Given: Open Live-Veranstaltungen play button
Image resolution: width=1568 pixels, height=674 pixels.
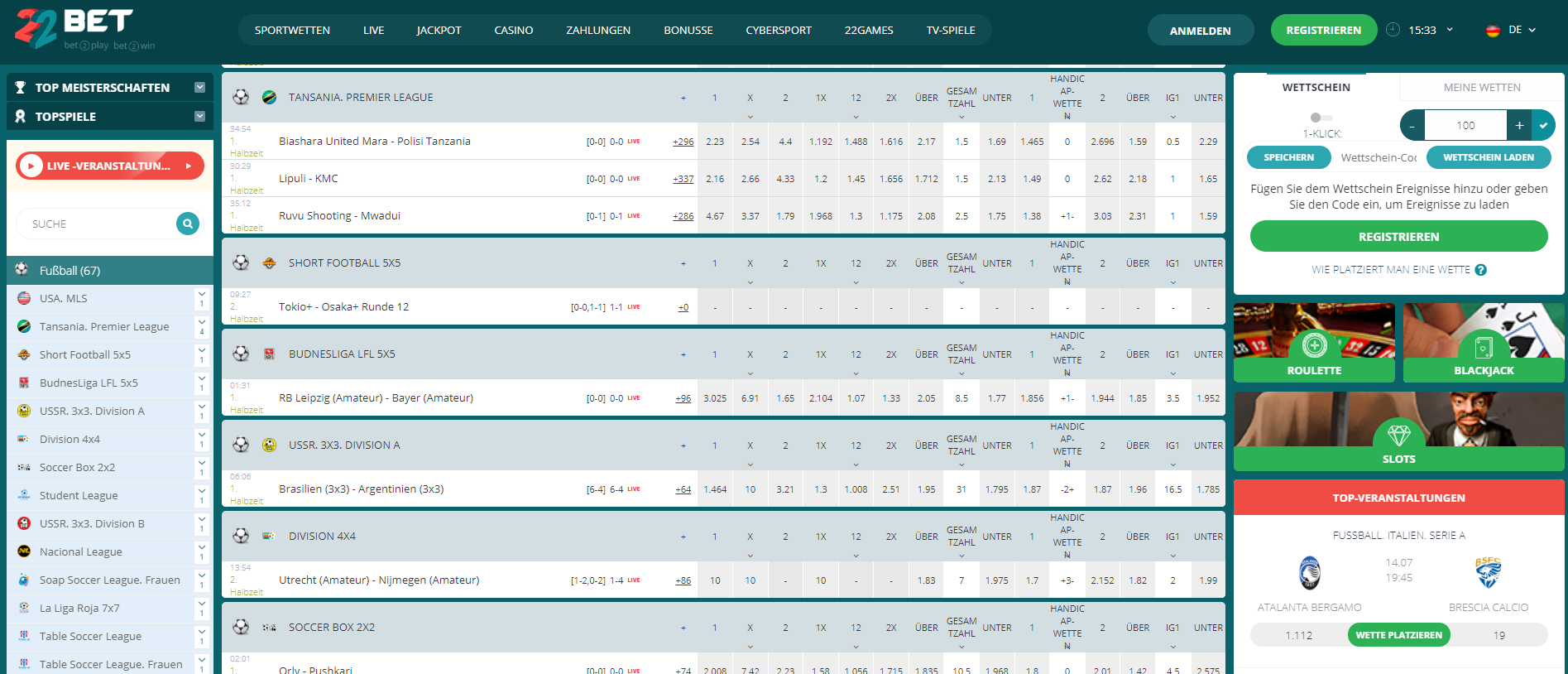Looking at the screenshot, I should point(31,166).
